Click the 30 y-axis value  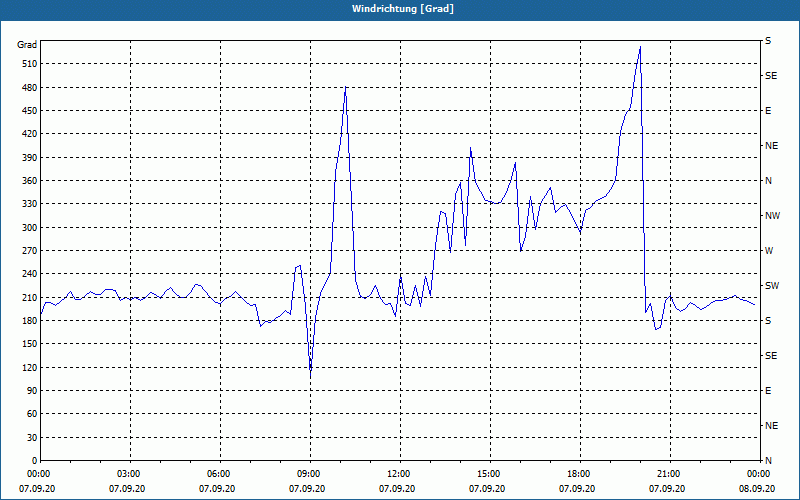click(32, 438)
